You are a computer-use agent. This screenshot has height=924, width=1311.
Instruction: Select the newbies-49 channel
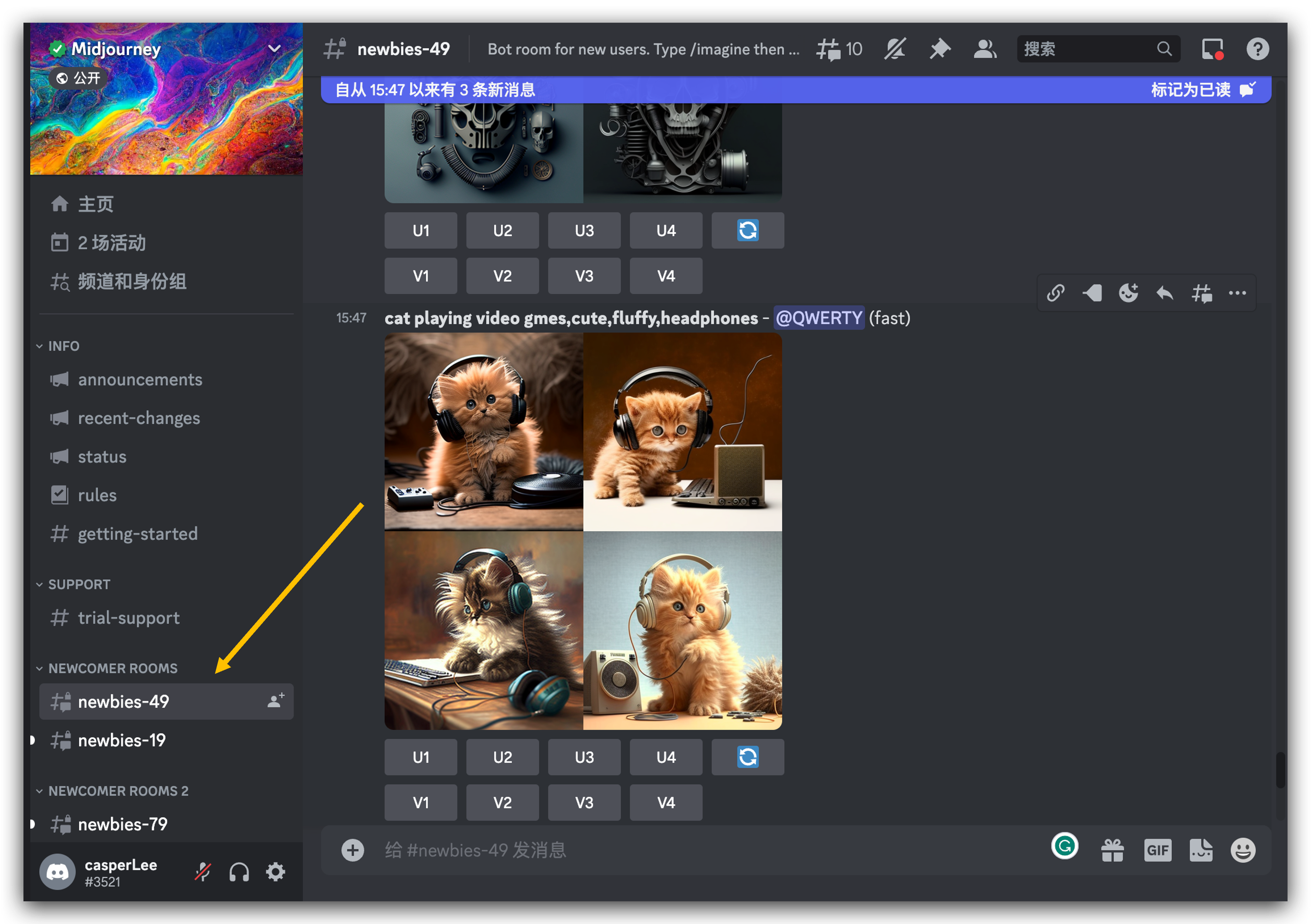tap(166, 701)
